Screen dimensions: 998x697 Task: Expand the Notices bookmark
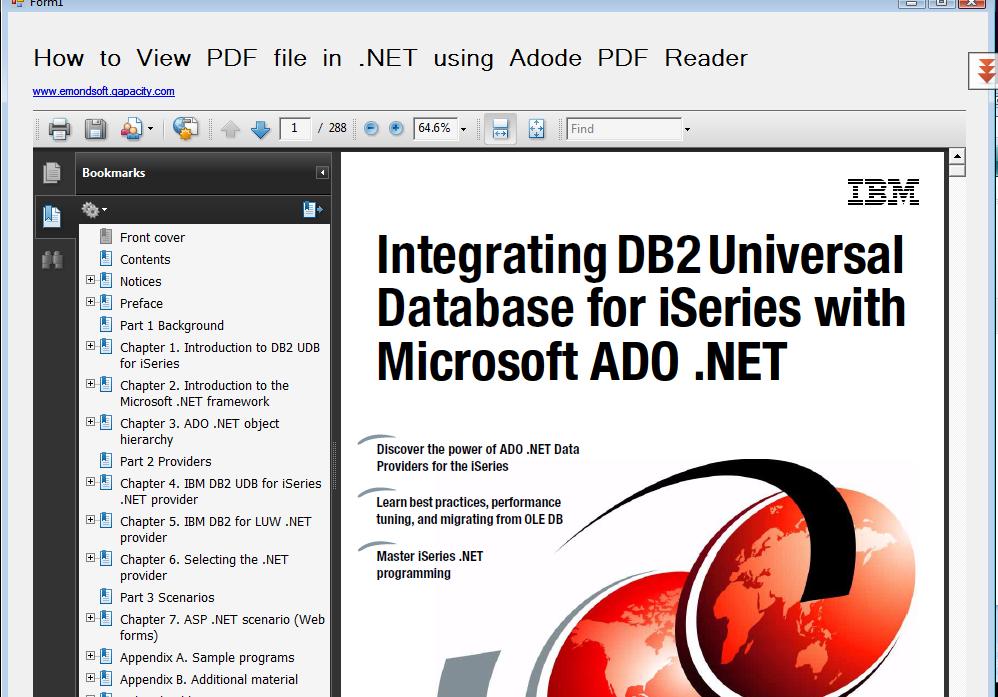pos(90,280)
